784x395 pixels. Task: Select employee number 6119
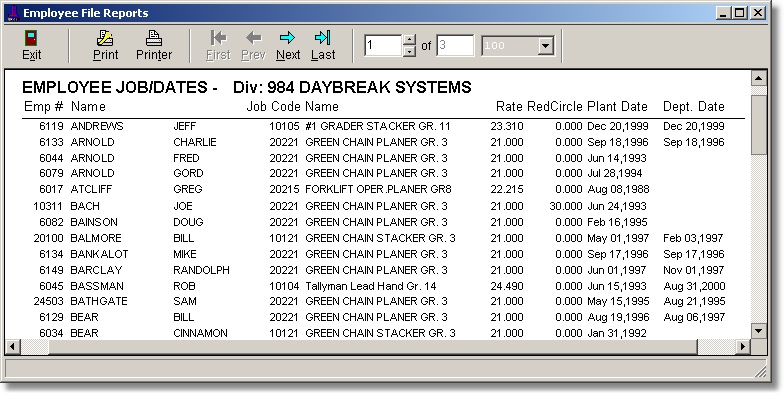(x=51, y=126)
